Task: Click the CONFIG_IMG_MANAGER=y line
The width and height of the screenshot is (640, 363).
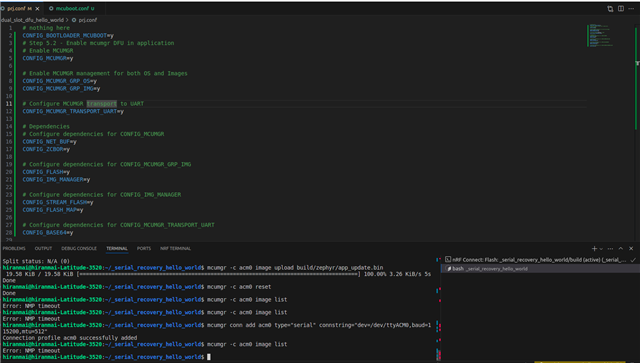Action: [x=56, y=179]
